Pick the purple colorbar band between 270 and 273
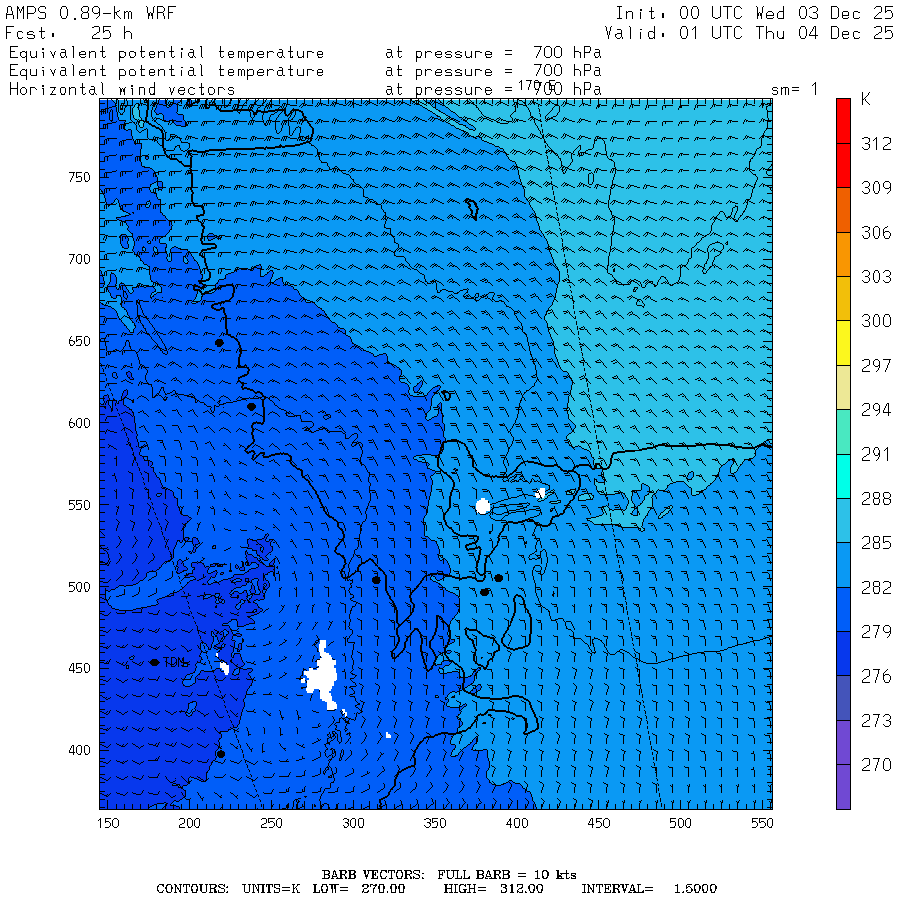900x900 pixels. pyautogui.click(x=843, y=742)
